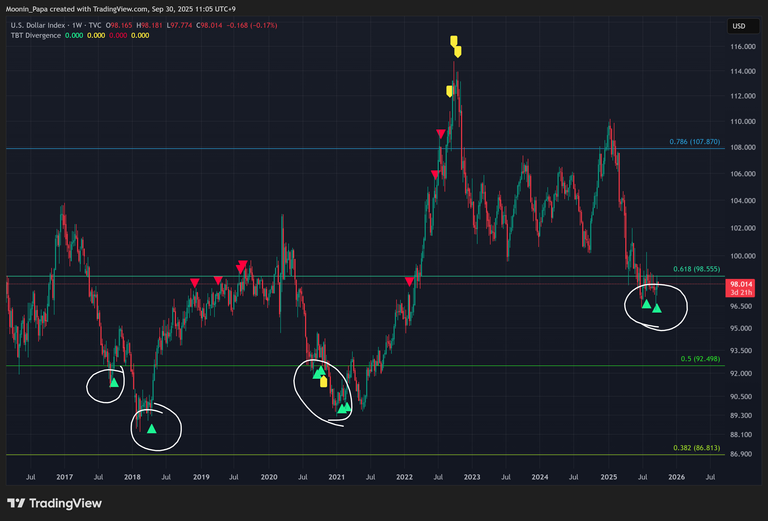This screenshot has width=768, height=521.
Task: Select the green triangle in the 2017 circle
Action: tap(114, 382)
